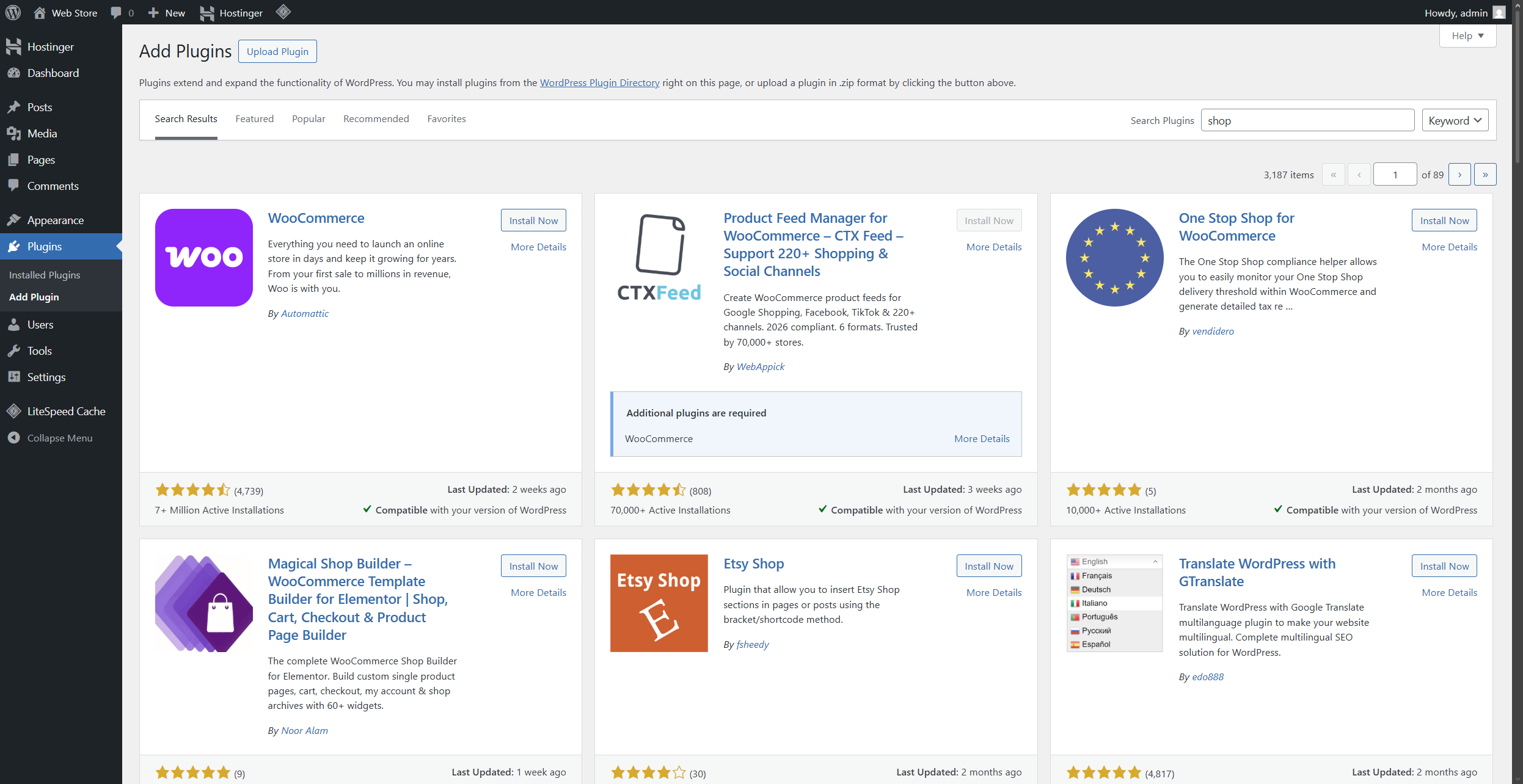Expand the Help dropdown panel
1523x784 pixels.
[1467, 35]
